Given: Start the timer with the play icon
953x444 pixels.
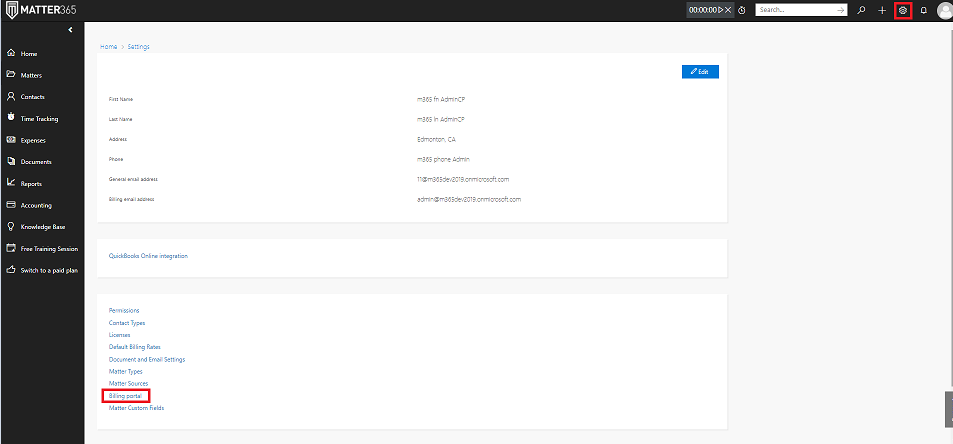Looking at the screenshot, I should pos(720,10).
